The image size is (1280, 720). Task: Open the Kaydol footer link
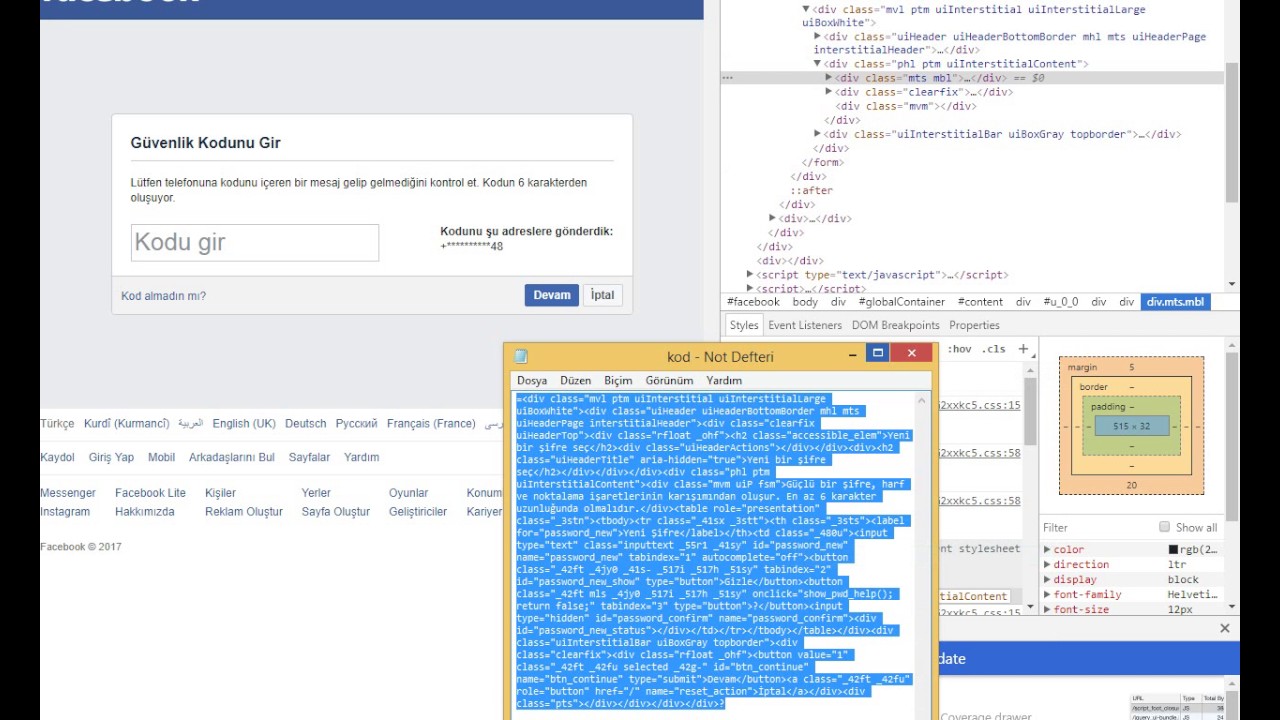pos(57,457)
